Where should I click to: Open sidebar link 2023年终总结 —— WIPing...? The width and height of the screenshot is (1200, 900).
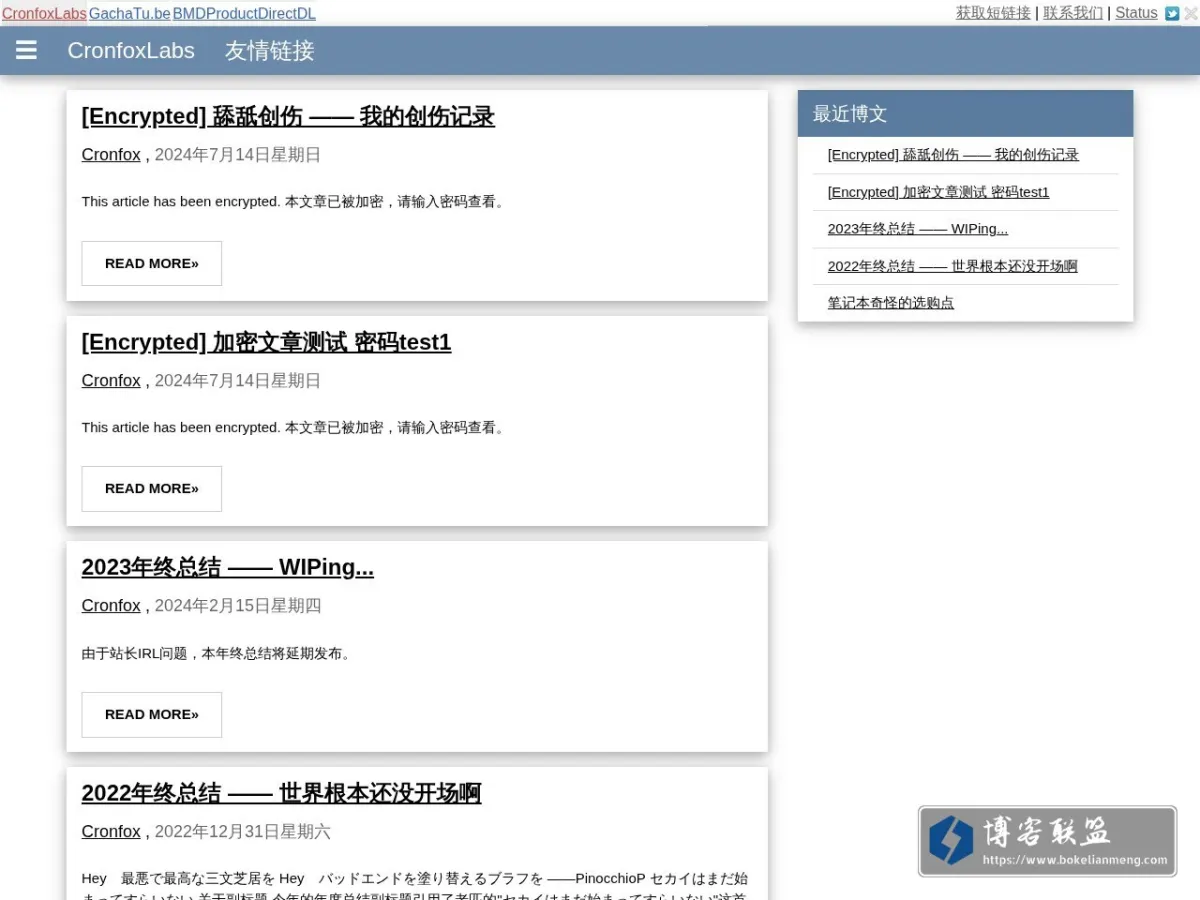pyautogui.click(x=918, y=229)
